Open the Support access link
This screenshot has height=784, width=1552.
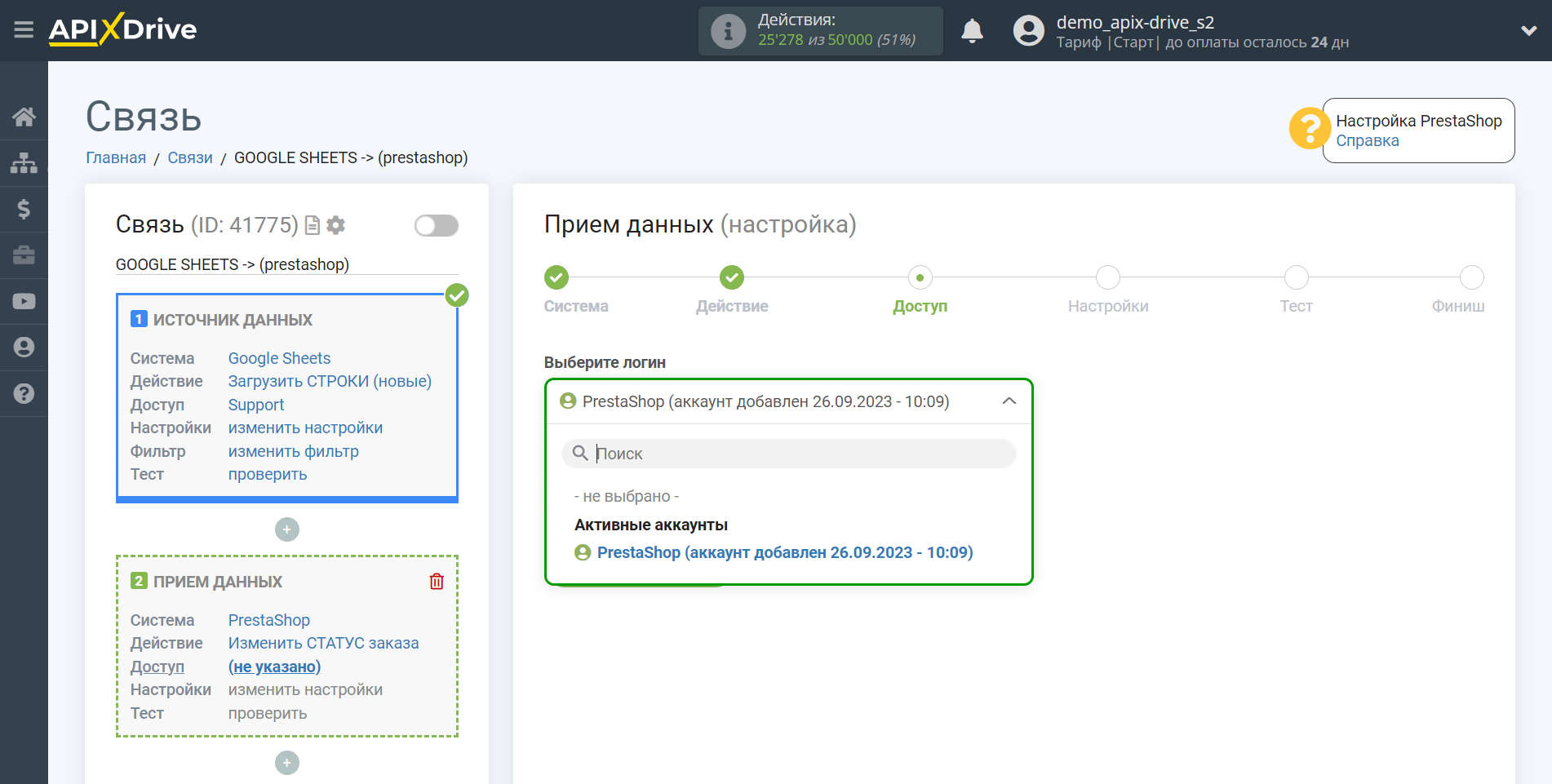[256, 405]
